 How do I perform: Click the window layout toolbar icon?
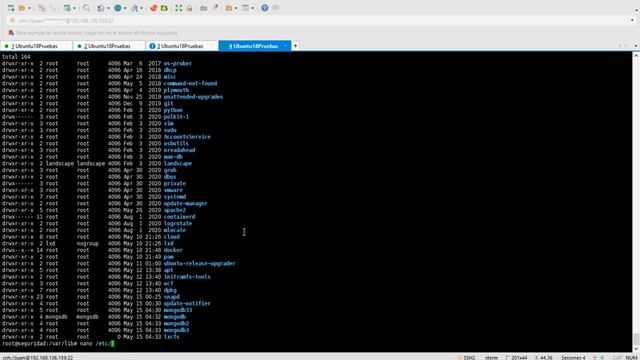pos(245,8)
